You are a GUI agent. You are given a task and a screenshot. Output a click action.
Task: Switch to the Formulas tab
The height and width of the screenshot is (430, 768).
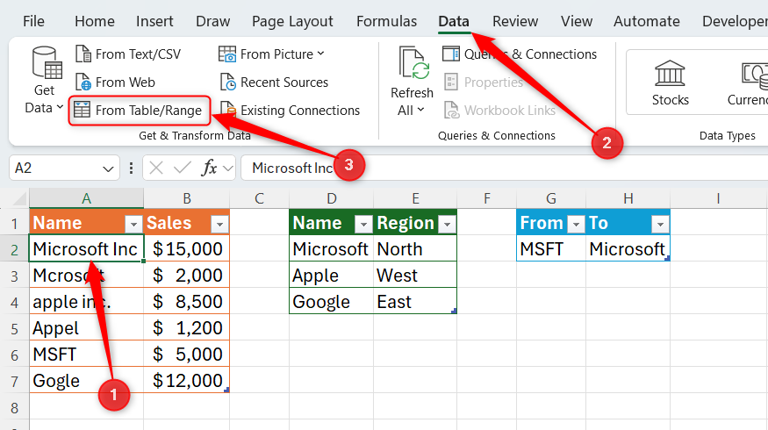coord(386,21)
